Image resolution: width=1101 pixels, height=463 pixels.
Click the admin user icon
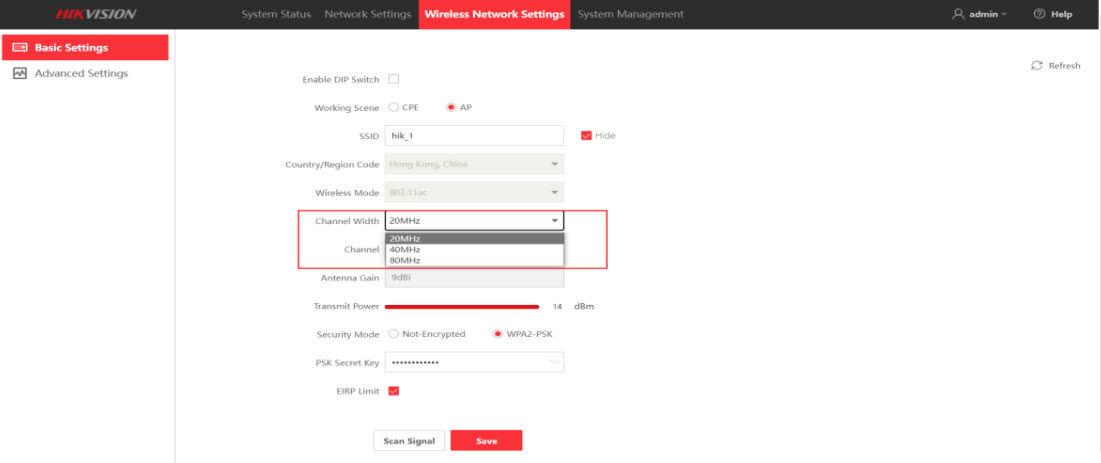pyautogui.click(x=958, y=14)
